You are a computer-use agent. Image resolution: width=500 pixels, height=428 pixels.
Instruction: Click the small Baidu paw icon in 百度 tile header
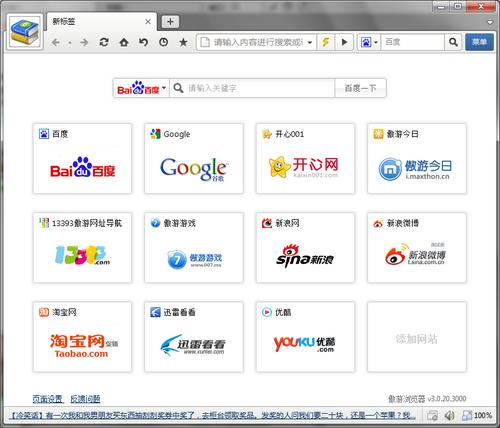click(x=44, y=134)
